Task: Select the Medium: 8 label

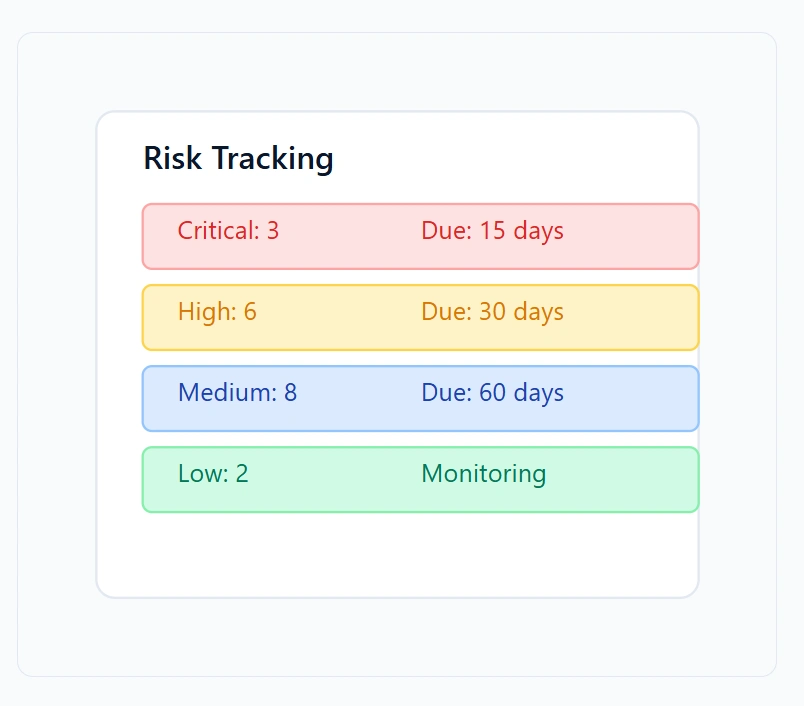Action: (237, 393)
